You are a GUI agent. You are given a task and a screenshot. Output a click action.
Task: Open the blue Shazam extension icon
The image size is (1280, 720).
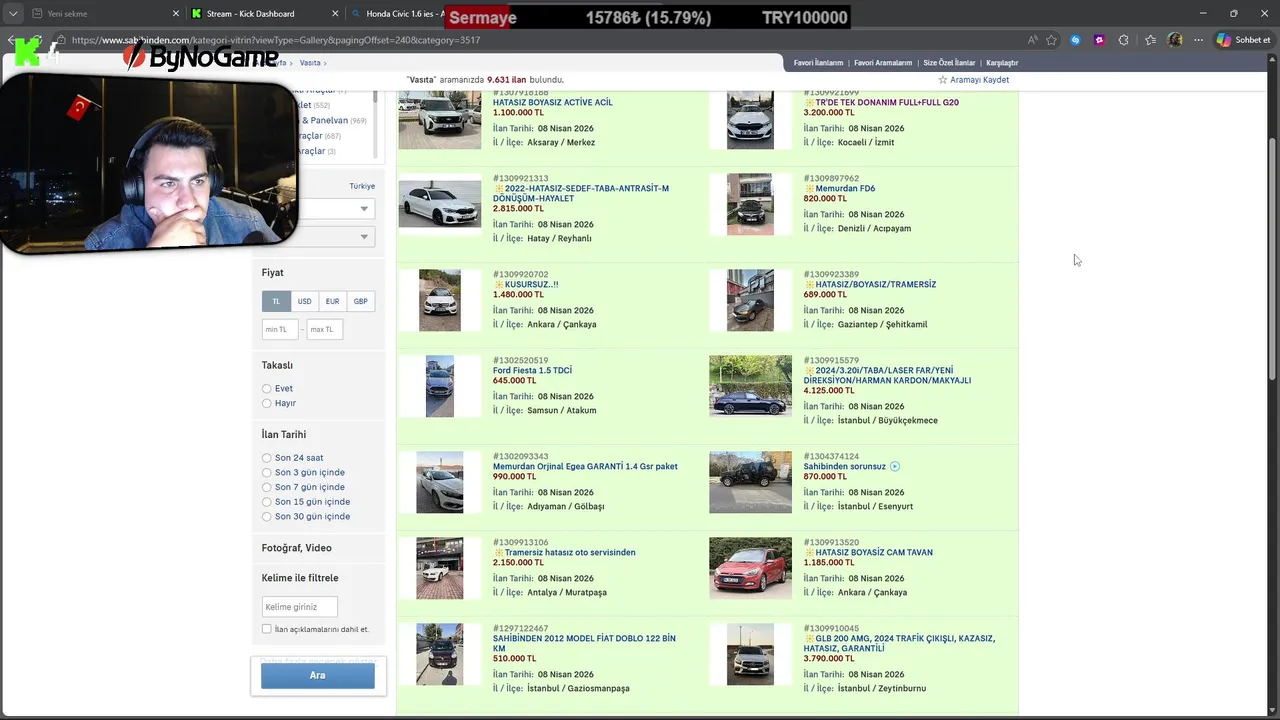click(x=1075, y=40)
